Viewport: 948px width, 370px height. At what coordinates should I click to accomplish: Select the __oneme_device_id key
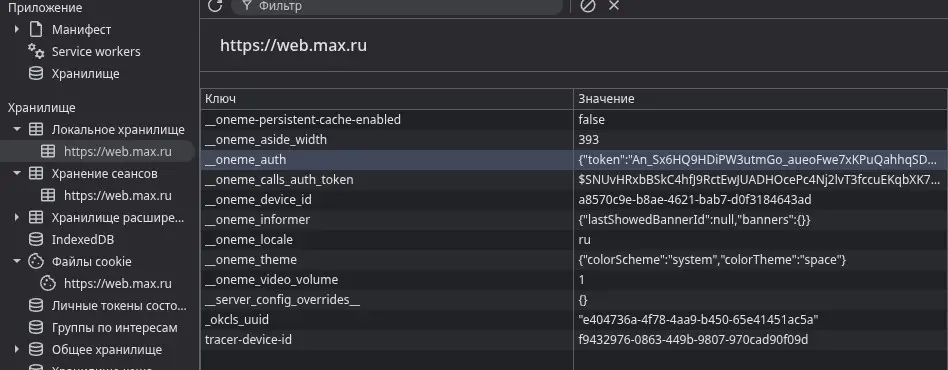click(x=258, y=200)
